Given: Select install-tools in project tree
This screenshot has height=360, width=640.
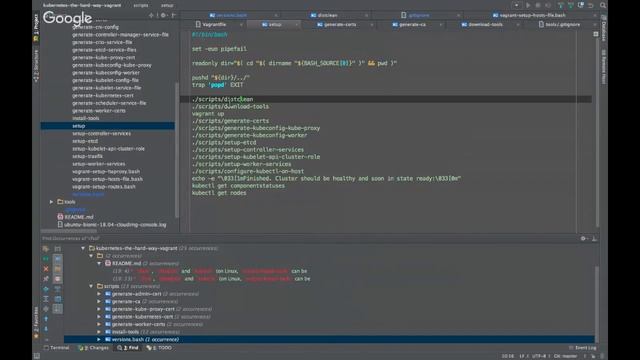Looking at the screenshot, I should click(86, 118).
